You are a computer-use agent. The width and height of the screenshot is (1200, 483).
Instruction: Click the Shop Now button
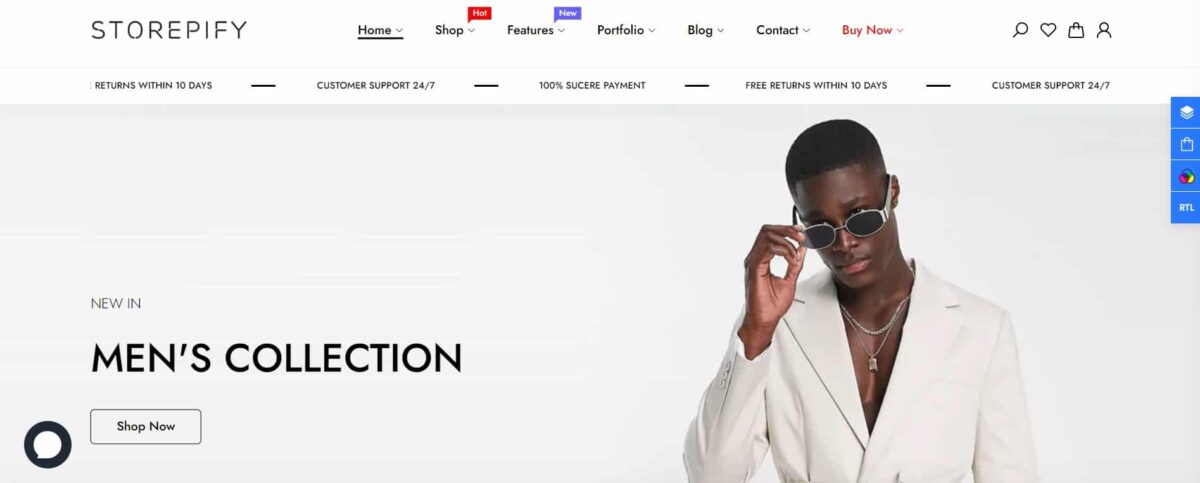tap(146, 426)
